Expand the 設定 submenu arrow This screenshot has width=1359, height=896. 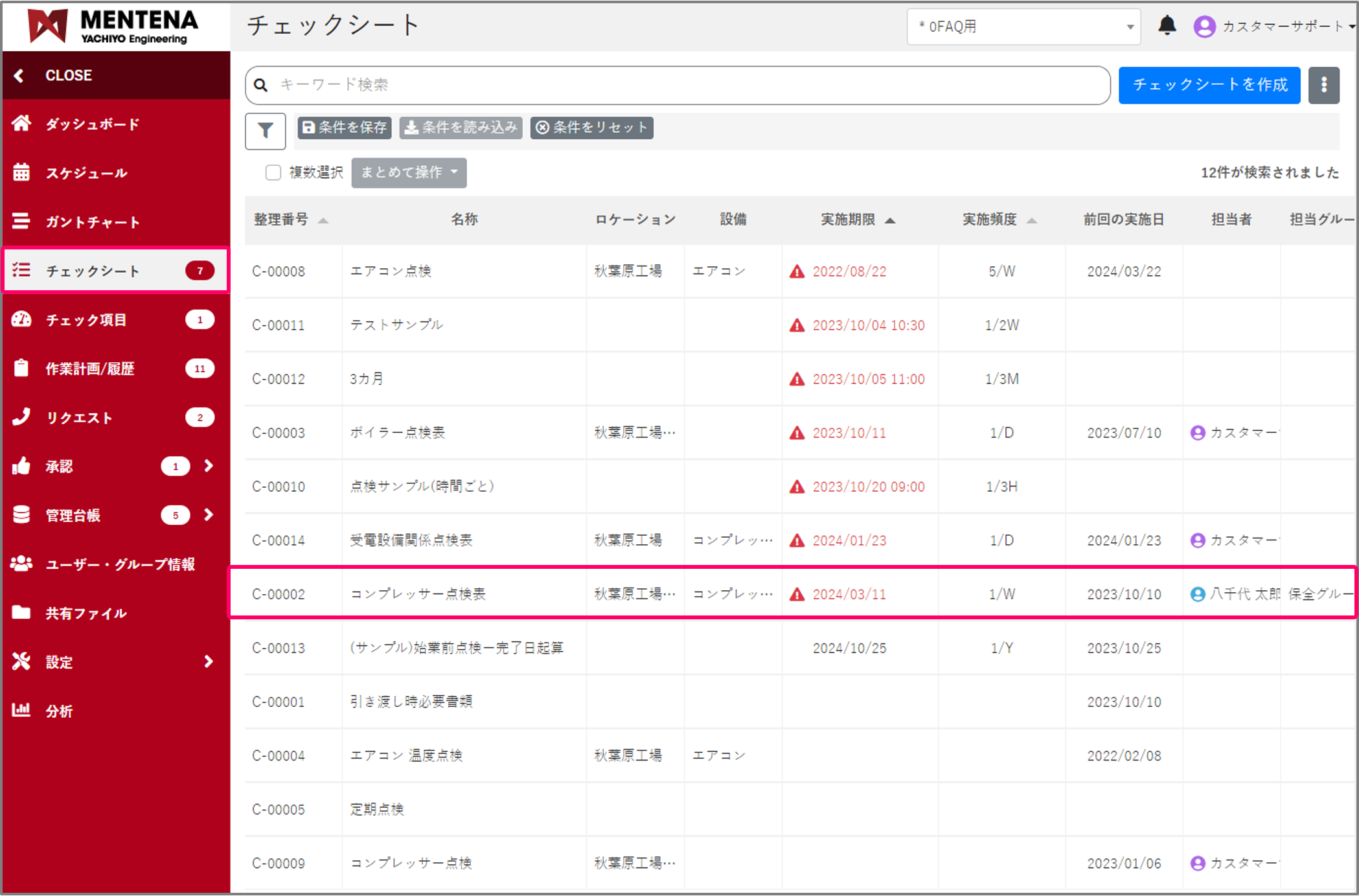[209, 661]
